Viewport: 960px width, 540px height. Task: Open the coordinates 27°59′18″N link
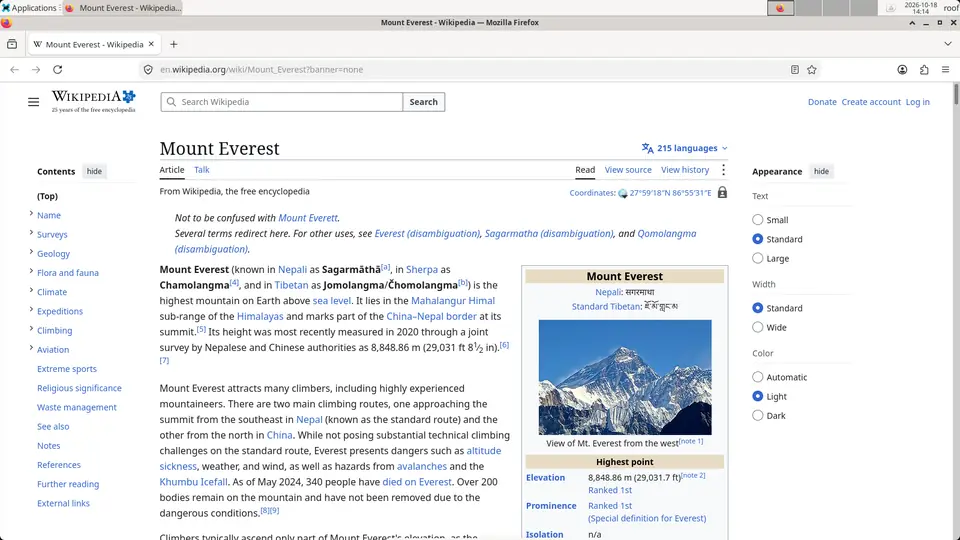[x=670, y=193]
